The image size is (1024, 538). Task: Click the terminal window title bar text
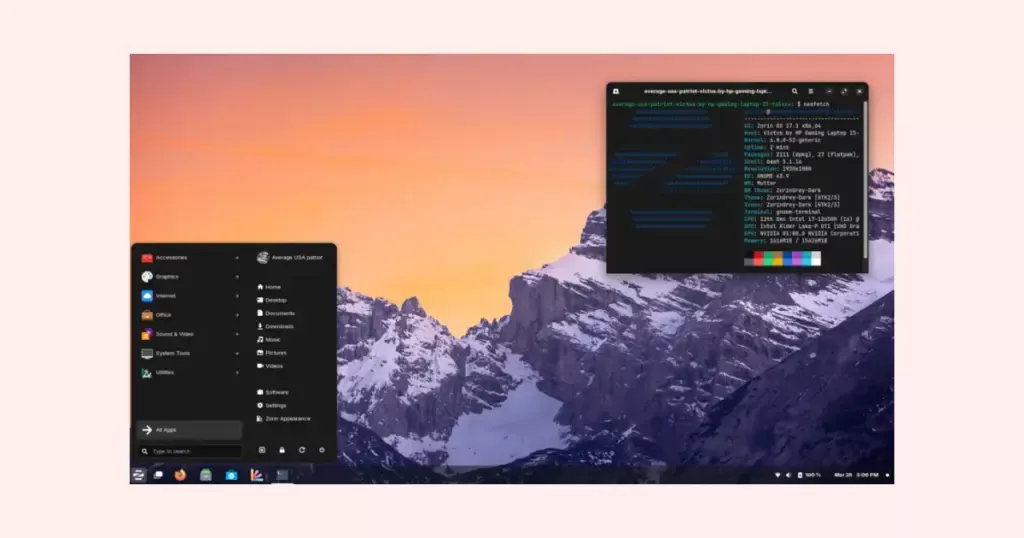click(x=708, y=91)
